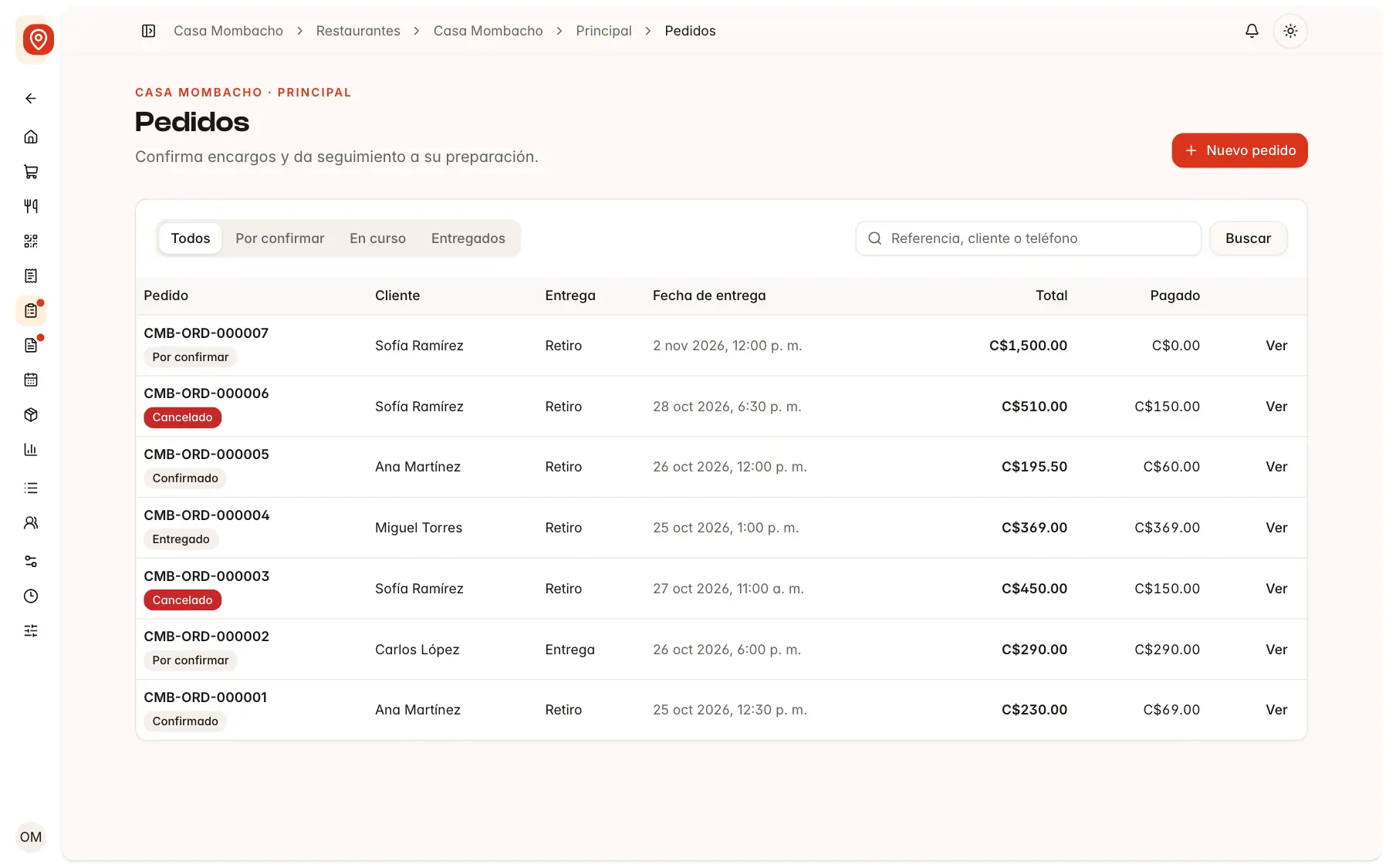This screenshot has width=1389, height=868.
Task: Toggle the light/dark theme sun button
Action: tap(1290, 31)
